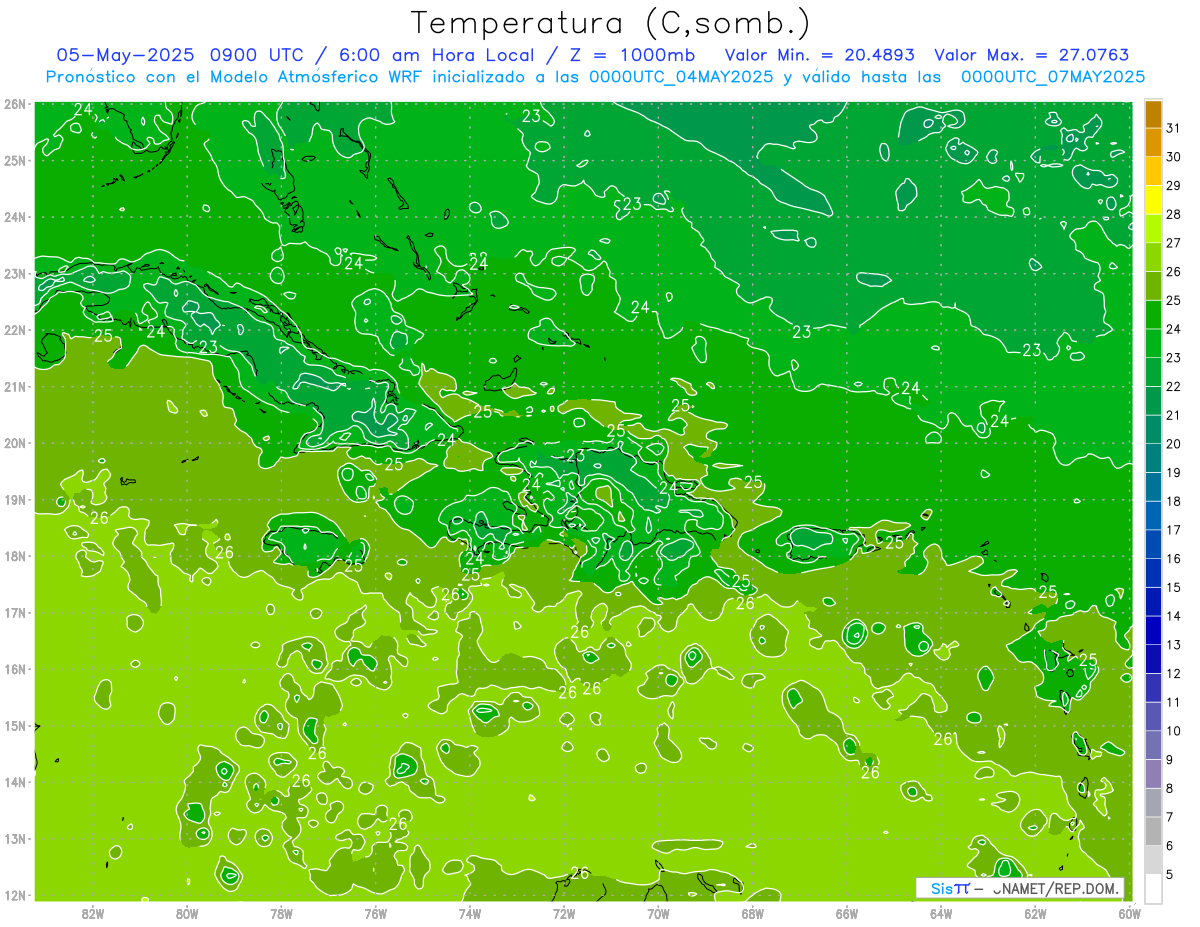The width and height of the screenshot is (1200, 927).
Task: Click the latitude axis label "17N"
Action: tap(15, 613)
